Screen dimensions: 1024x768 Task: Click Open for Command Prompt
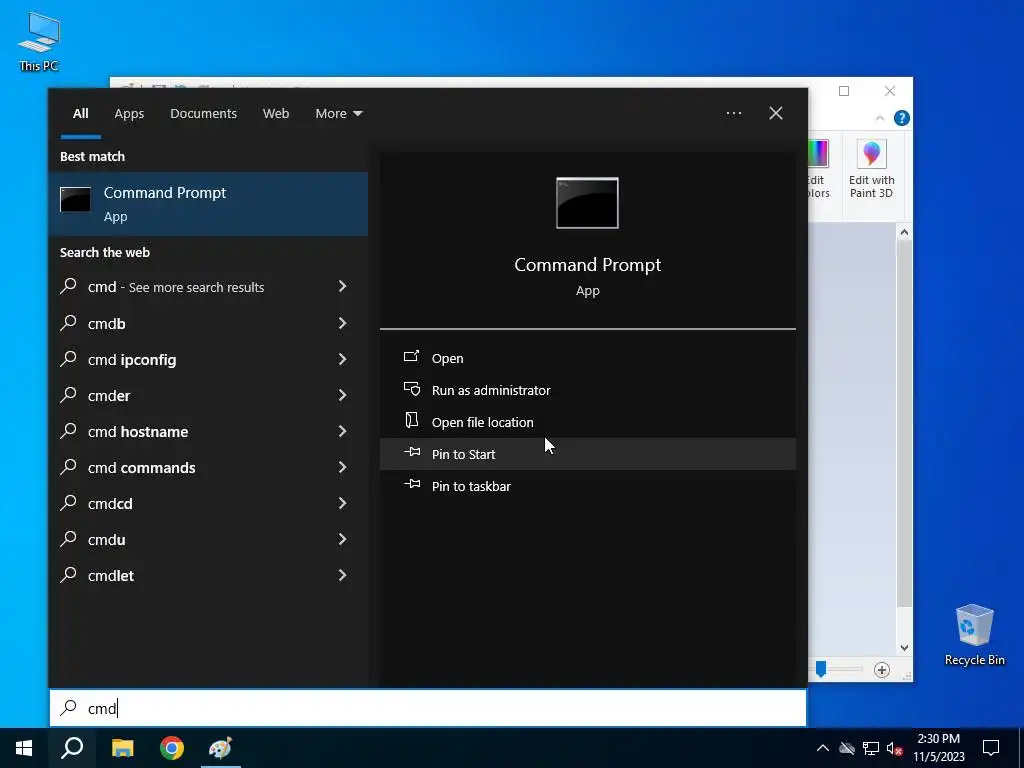[x=588, y=358]
